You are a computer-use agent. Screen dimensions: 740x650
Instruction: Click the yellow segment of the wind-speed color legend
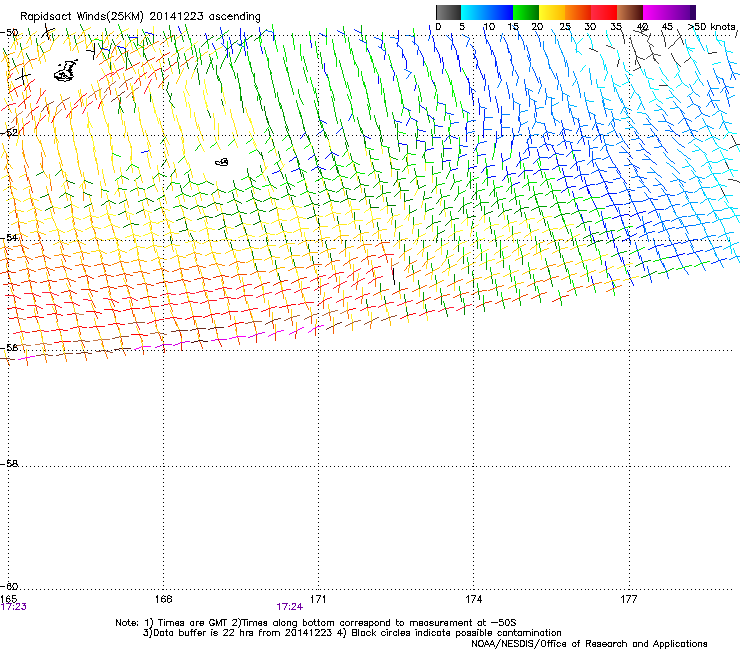click(552, 12)
